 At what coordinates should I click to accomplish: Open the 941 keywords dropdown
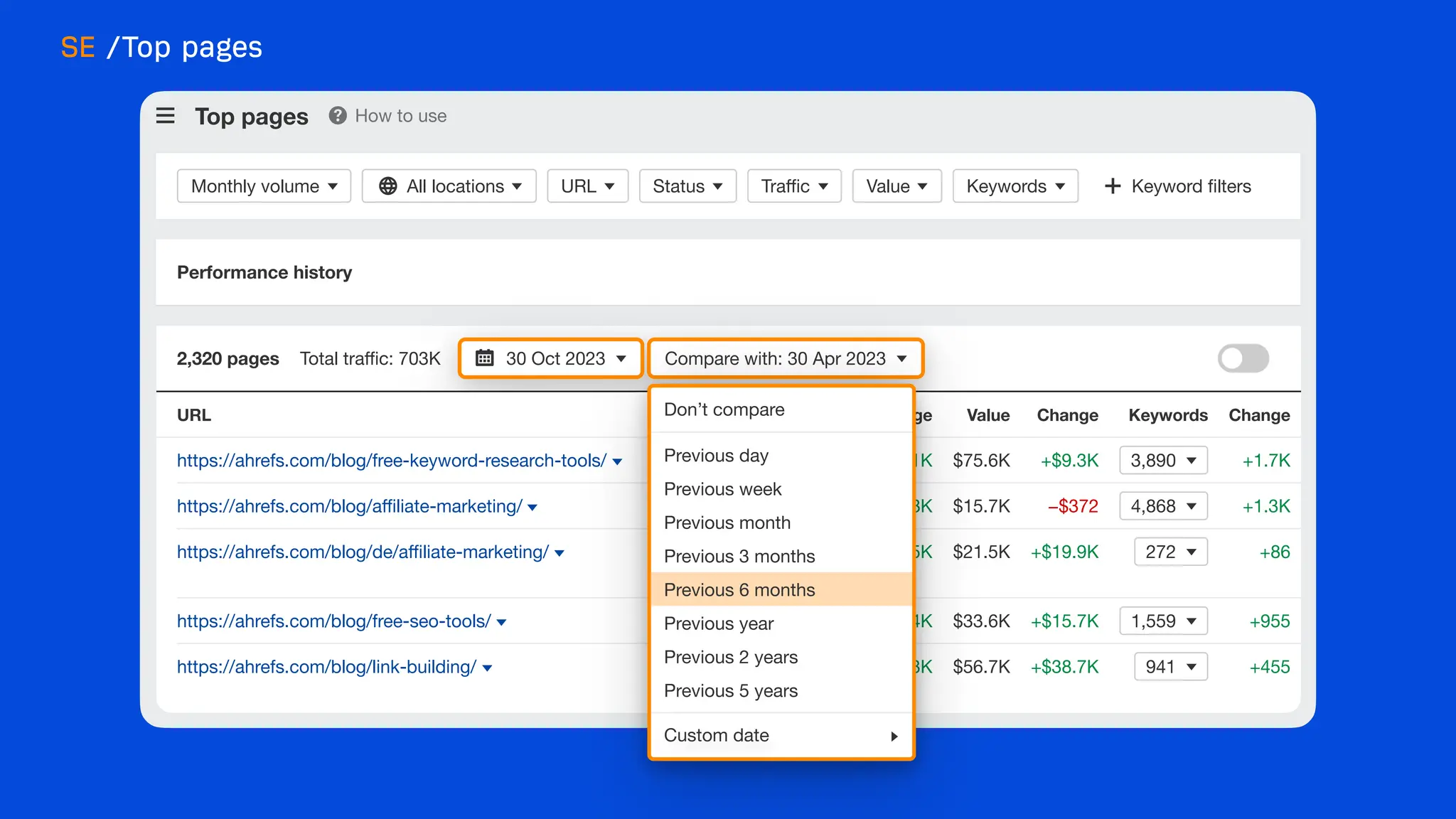[1171, 667]
